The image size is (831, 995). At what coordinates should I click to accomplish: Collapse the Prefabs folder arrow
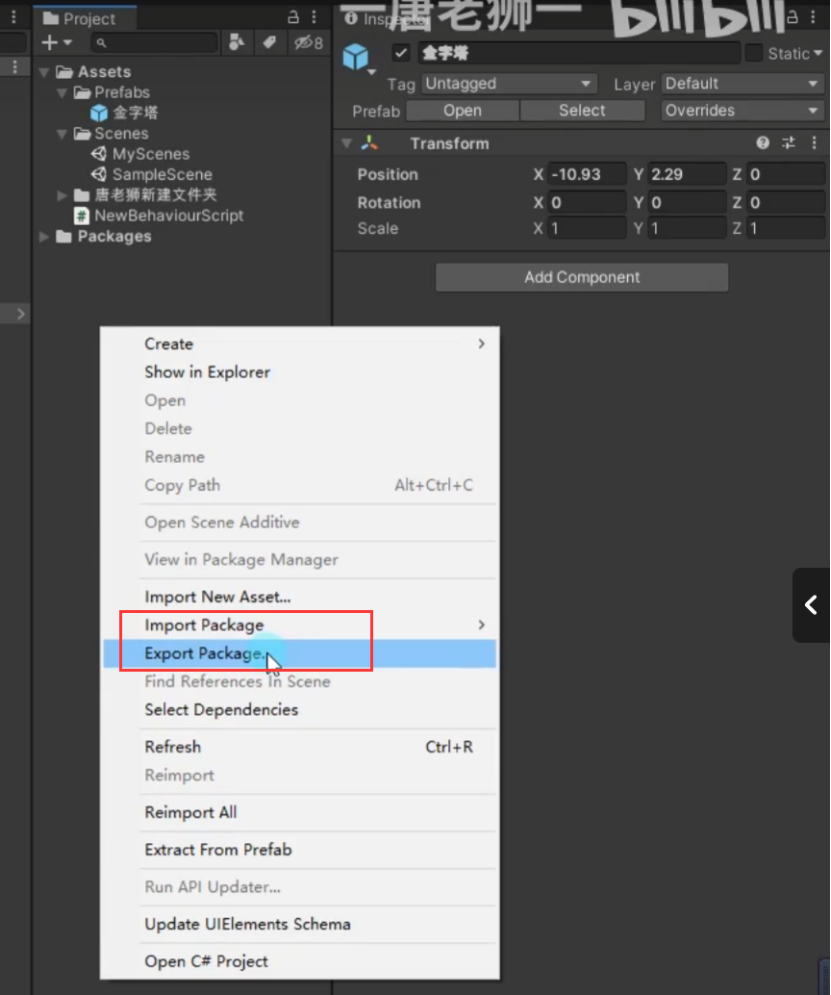pos(62,93)
